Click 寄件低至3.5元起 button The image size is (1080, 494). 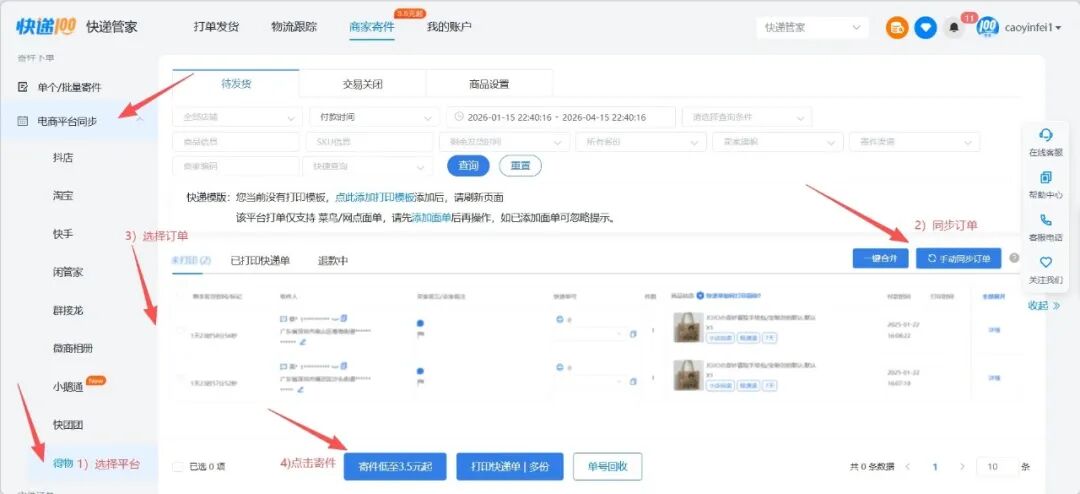[395, 466]
